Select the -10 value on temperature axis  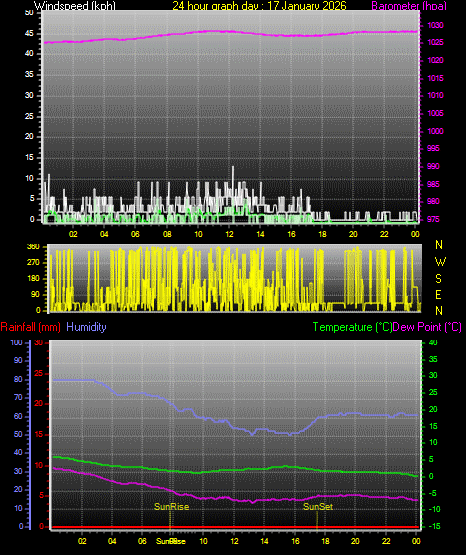click(x=434, y=509)
